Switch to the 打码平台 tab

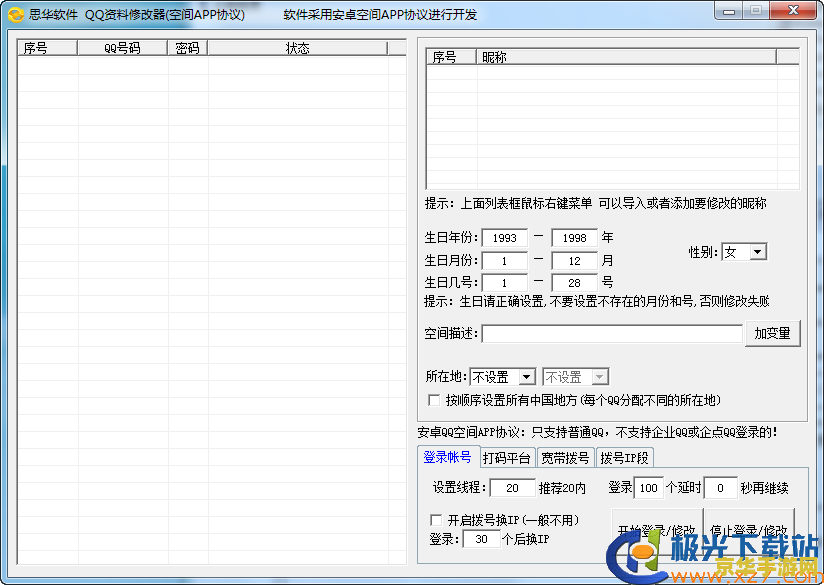tap(507, 458)
